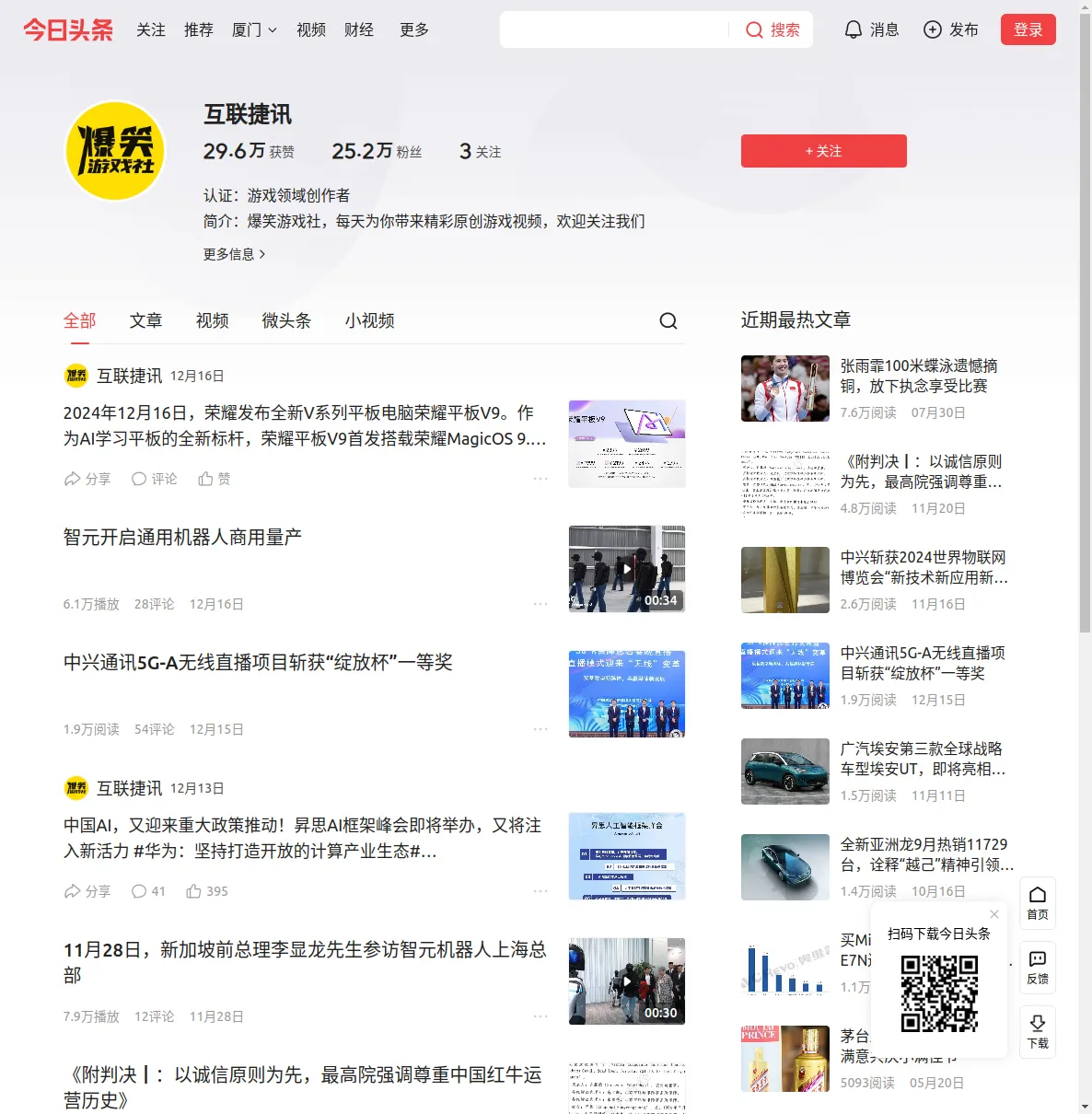Open more options for 荣耀平板V9 post

[x=540, y=479]
